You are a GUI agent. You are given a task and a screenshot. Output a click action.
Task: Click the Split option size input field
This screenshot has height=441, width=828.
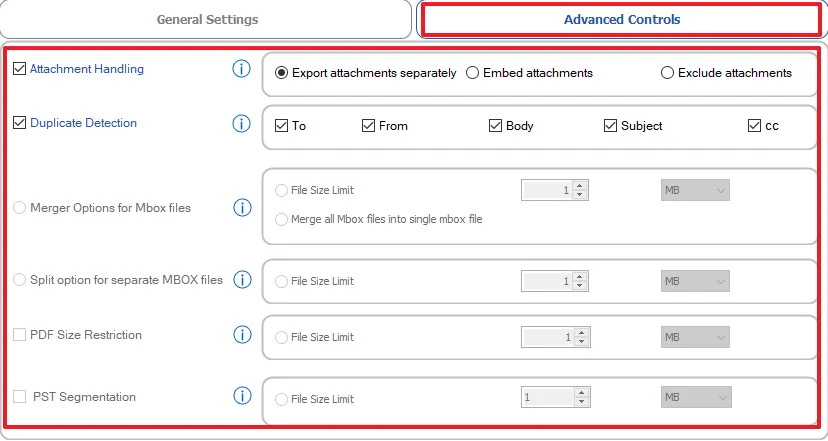548,281
